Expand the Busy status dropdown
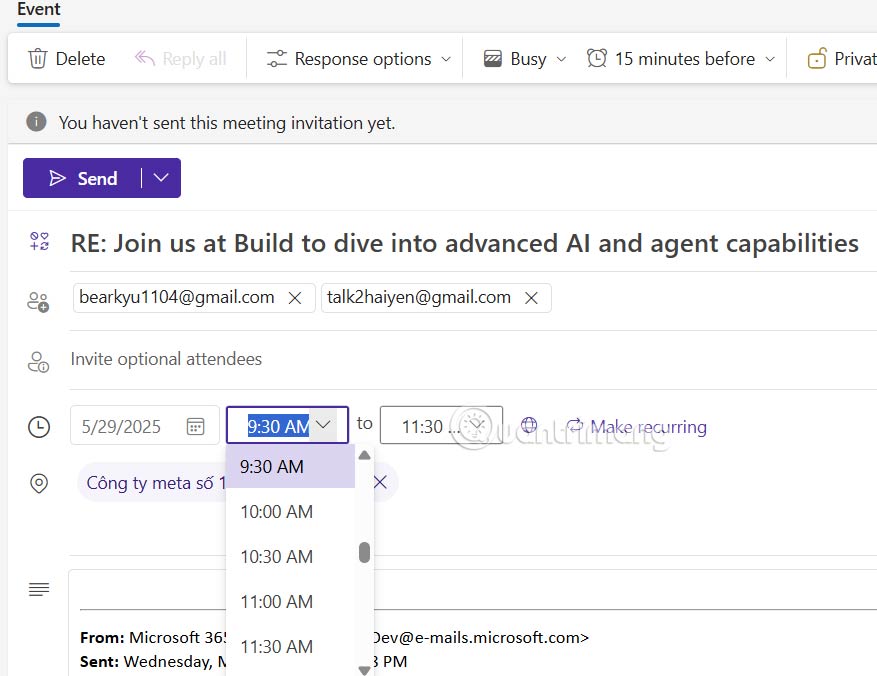Image resolution: width=877 pixels, height=676 pixels. (x=561, y=59)
